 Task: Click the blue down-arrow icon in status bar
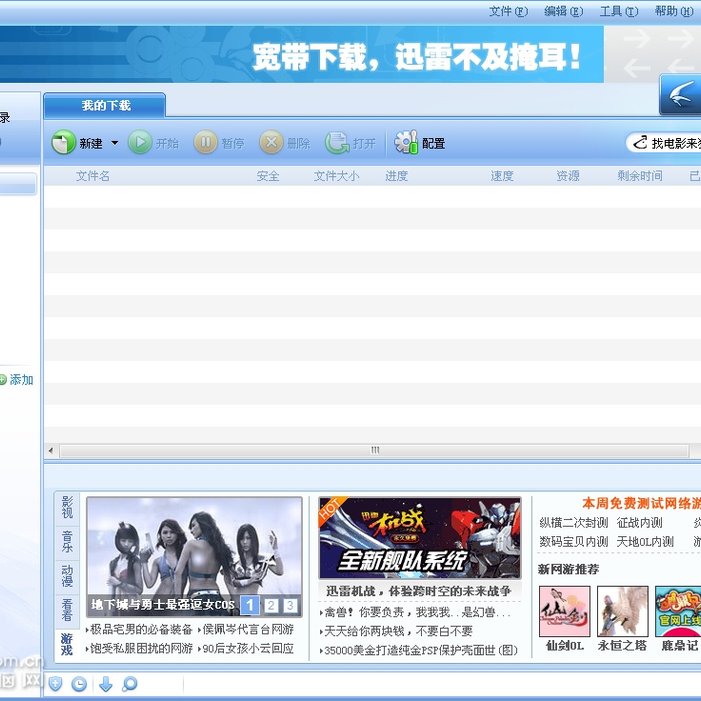tap(106, 684)
